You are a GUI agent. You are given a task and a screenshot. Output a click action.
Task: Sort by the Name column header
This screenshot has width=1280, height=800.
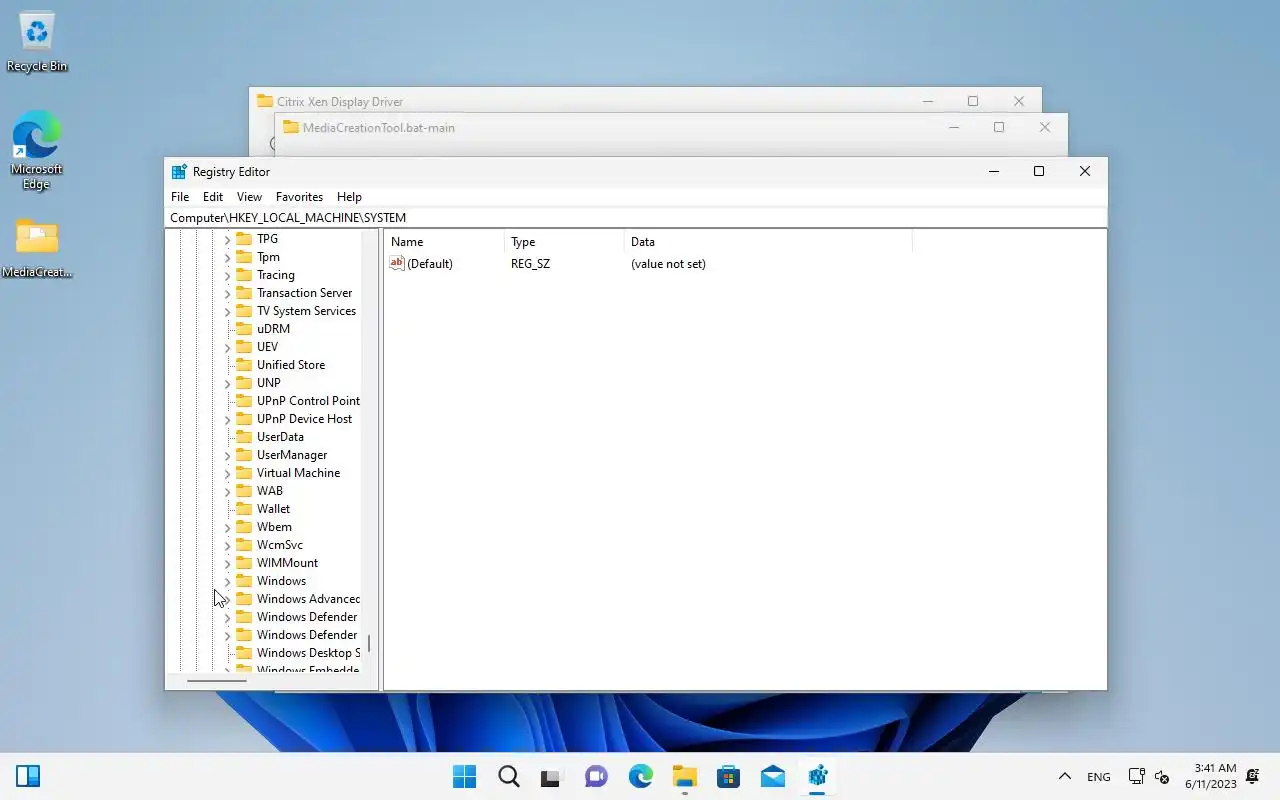[x=445, y=242]
